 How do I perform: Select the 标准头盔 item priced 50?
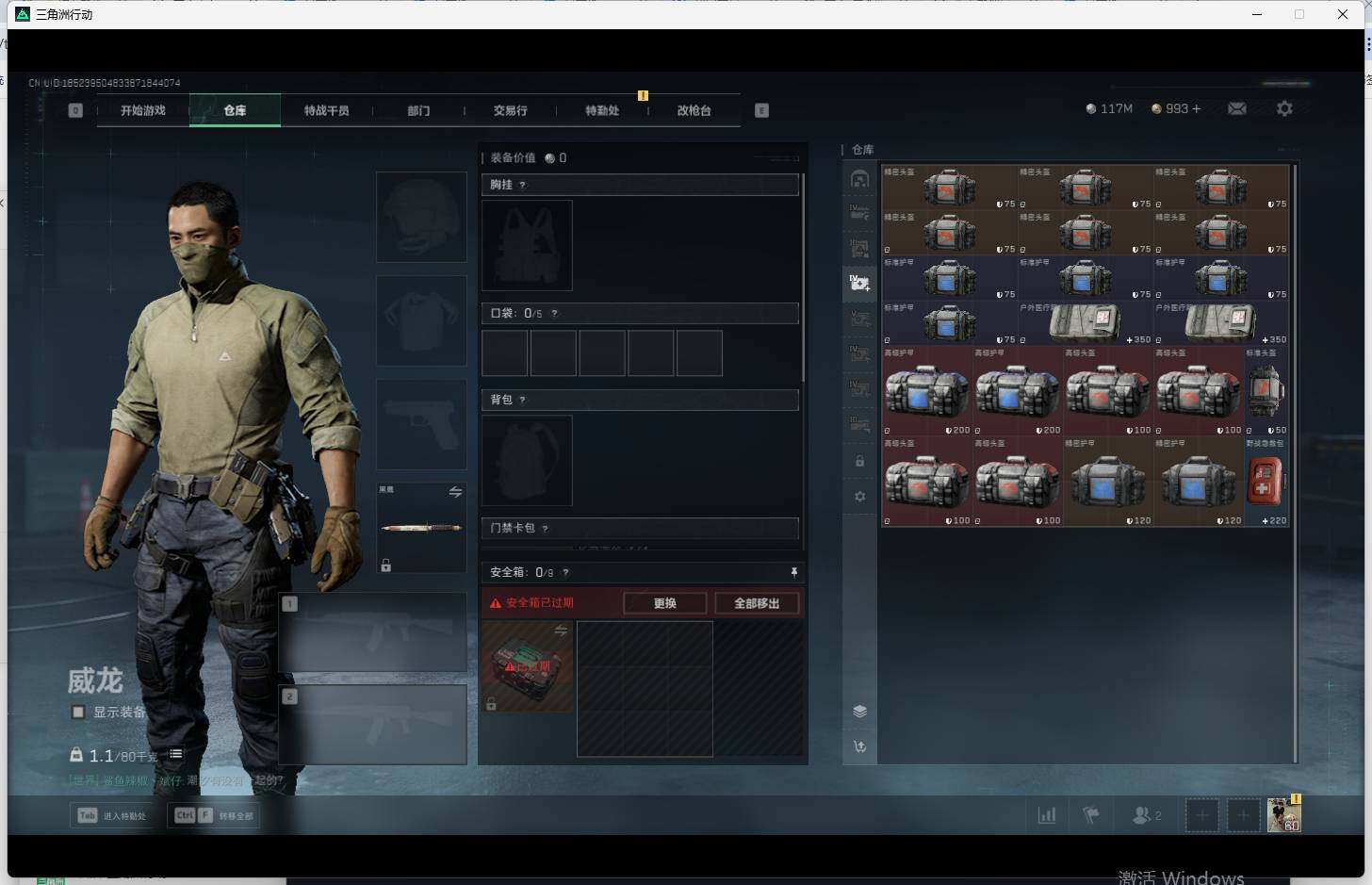click(1266, 390)
